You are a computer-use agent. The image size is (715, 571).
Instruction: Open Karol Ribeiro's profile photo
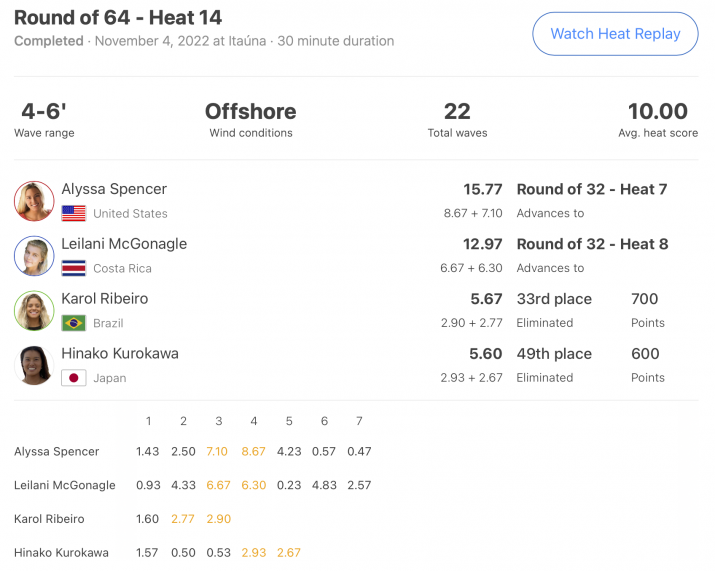pyautogui.click(x=34, y=310)
